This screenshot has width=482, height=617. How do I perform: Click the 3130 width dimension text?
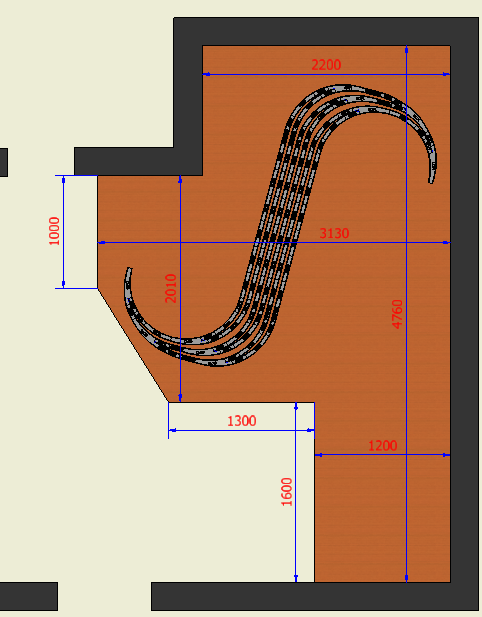click(x=334, y=233)
